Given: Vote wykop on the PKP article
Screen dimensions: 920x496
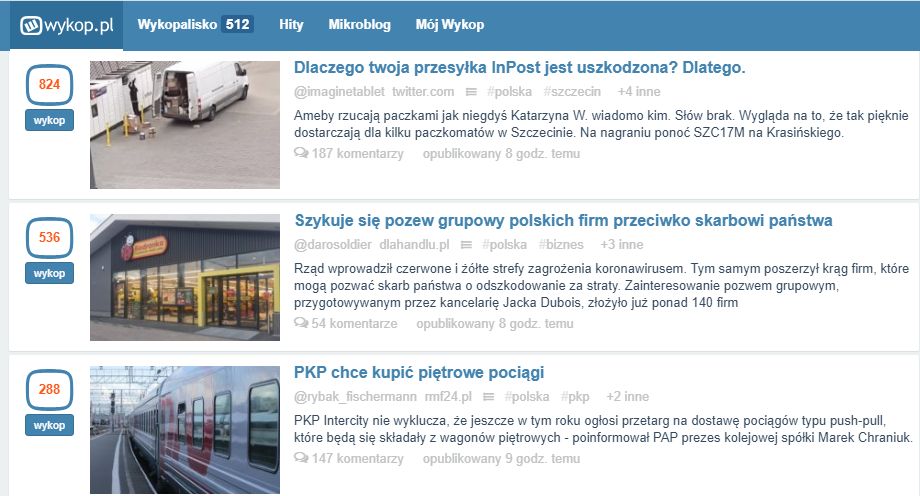Looking at the screenshot, I should [x=49, y=425].
